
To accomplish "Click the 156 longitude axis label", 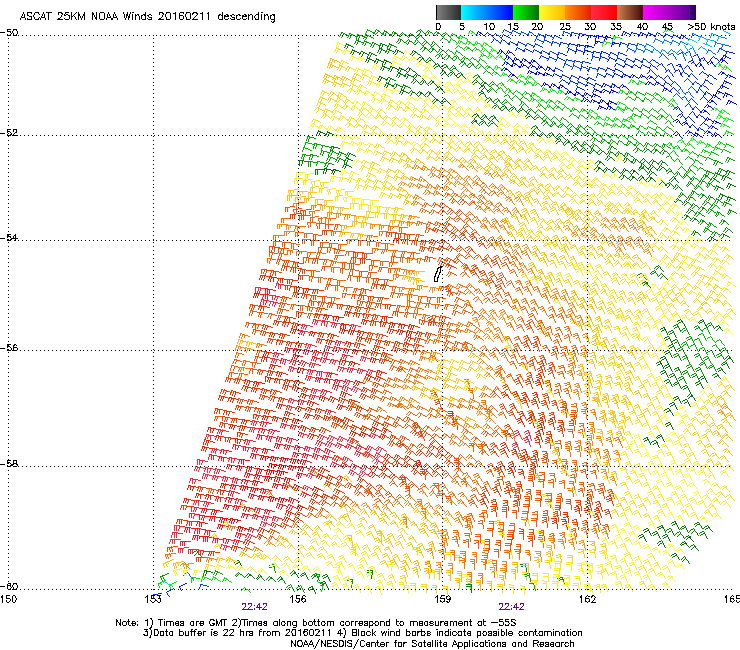I will [x=298, y=599].
